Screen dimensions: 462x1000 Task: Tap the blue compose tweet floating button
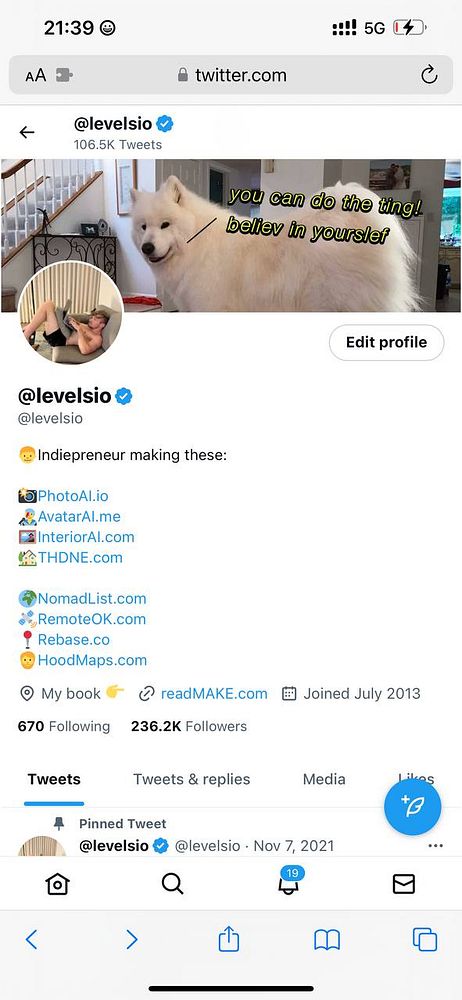point(412,805)
